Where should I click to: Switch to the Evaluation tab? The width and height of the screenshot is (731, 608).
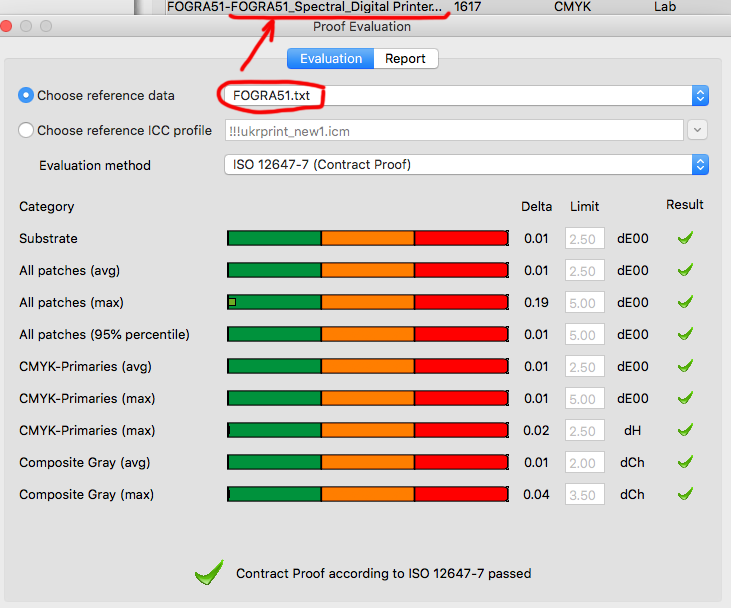tap(331, 59)
